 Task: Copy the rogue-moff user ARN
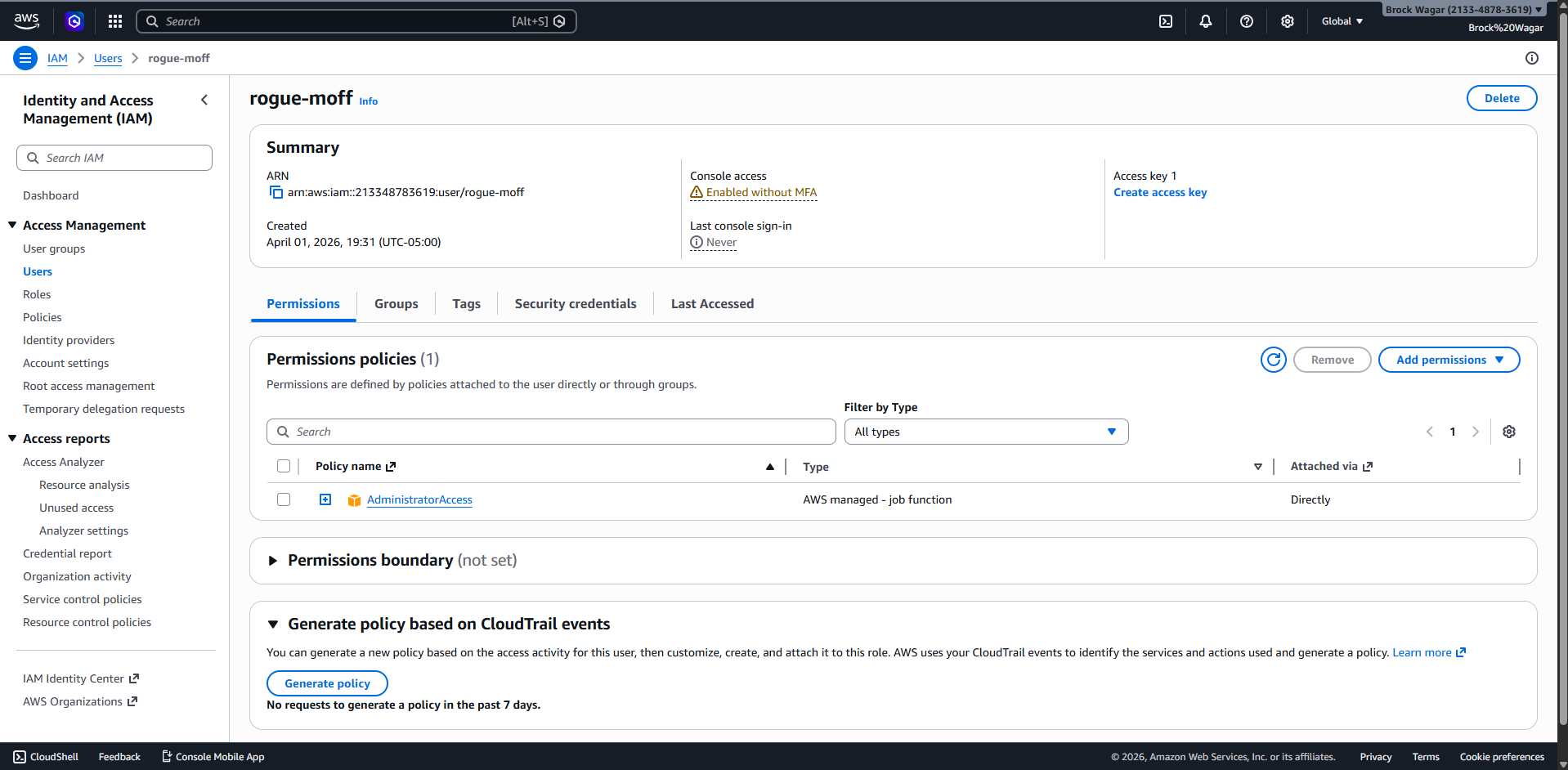point(276,192)
